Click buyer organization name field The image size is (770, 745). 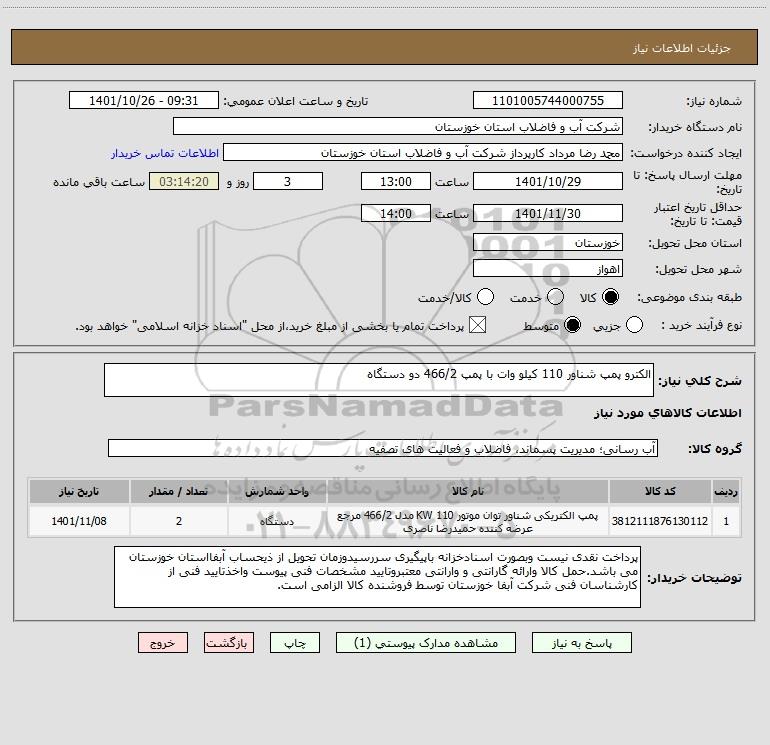click(x=398, y=127)
